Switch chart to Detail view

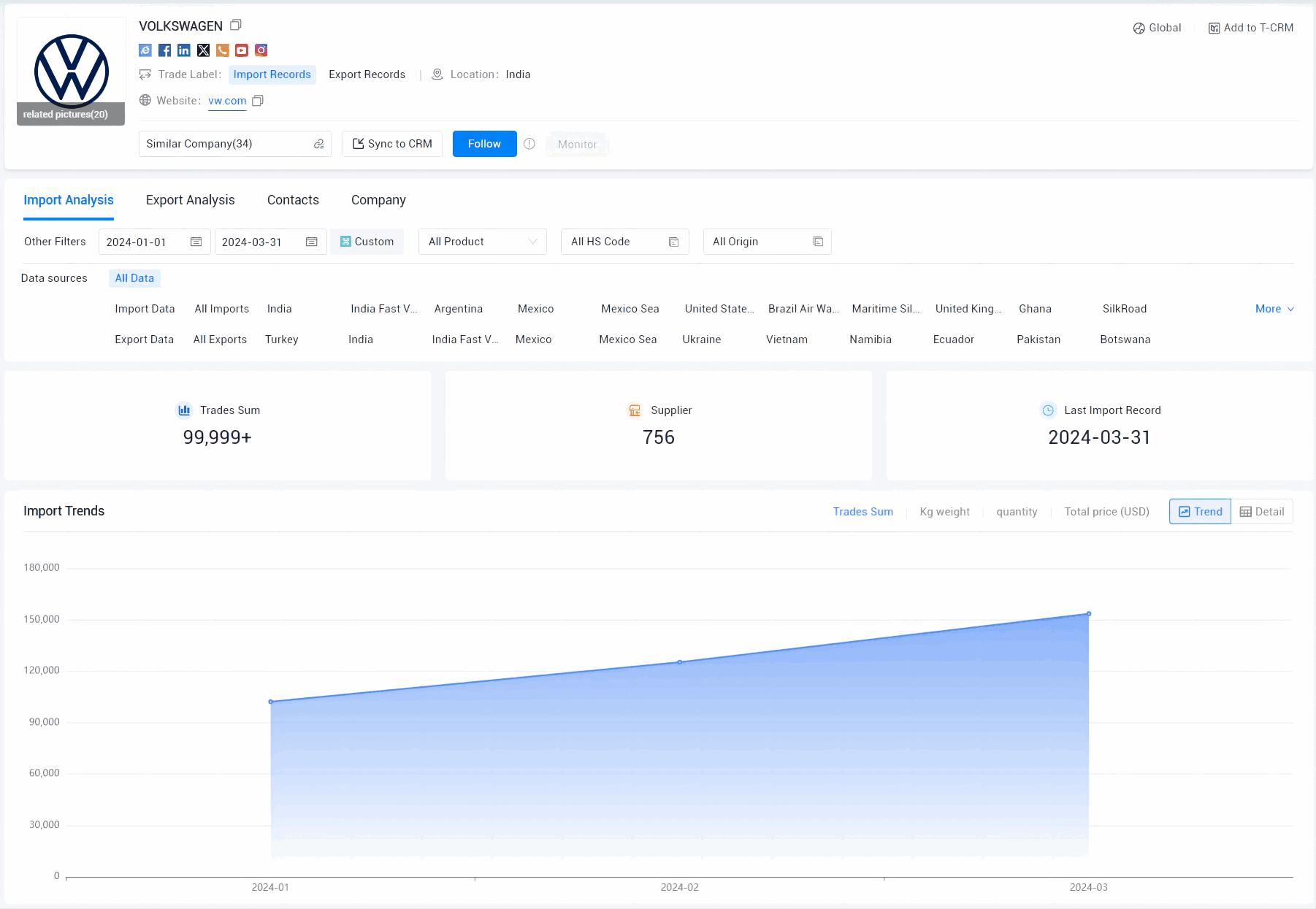(x=1262, y=512)
